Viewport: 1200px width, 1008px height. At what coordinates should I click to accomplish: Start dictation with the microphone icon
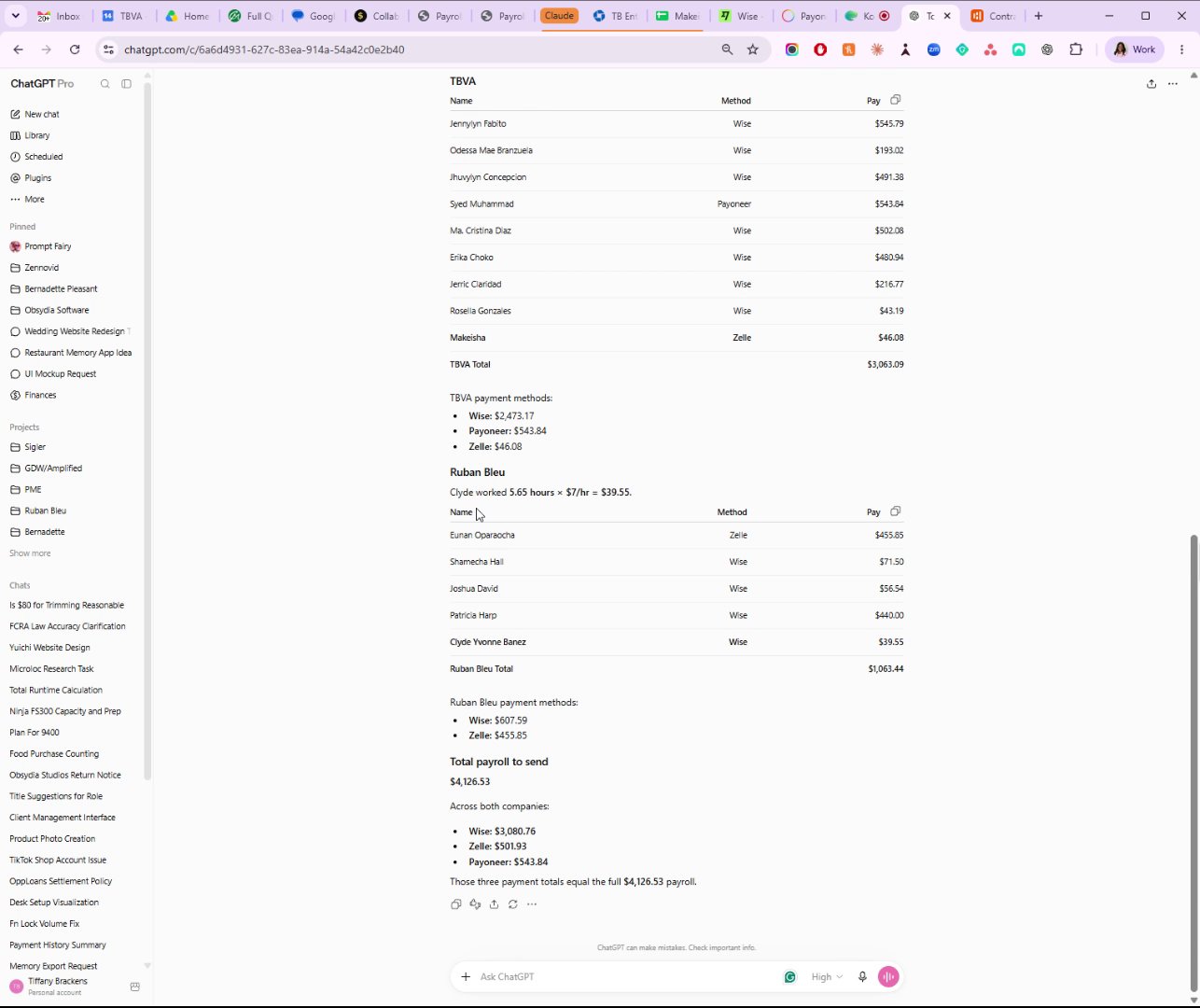point(862,977)
